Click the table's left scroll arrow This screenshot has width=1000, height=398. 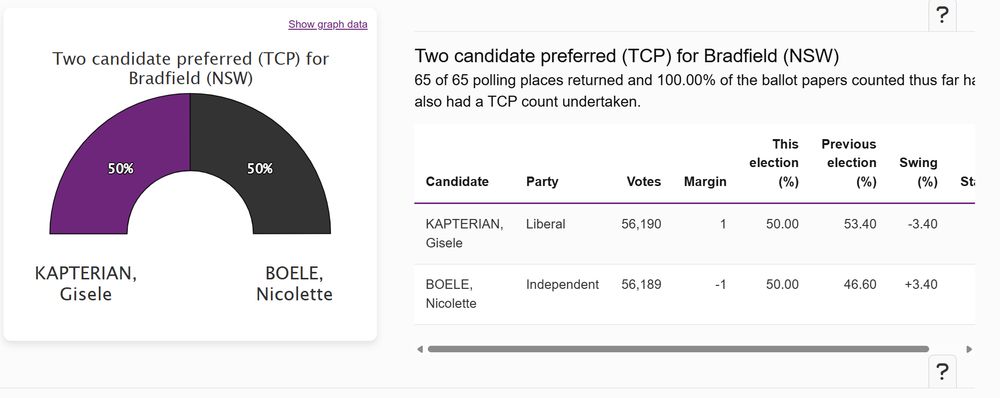coord(419,349)
